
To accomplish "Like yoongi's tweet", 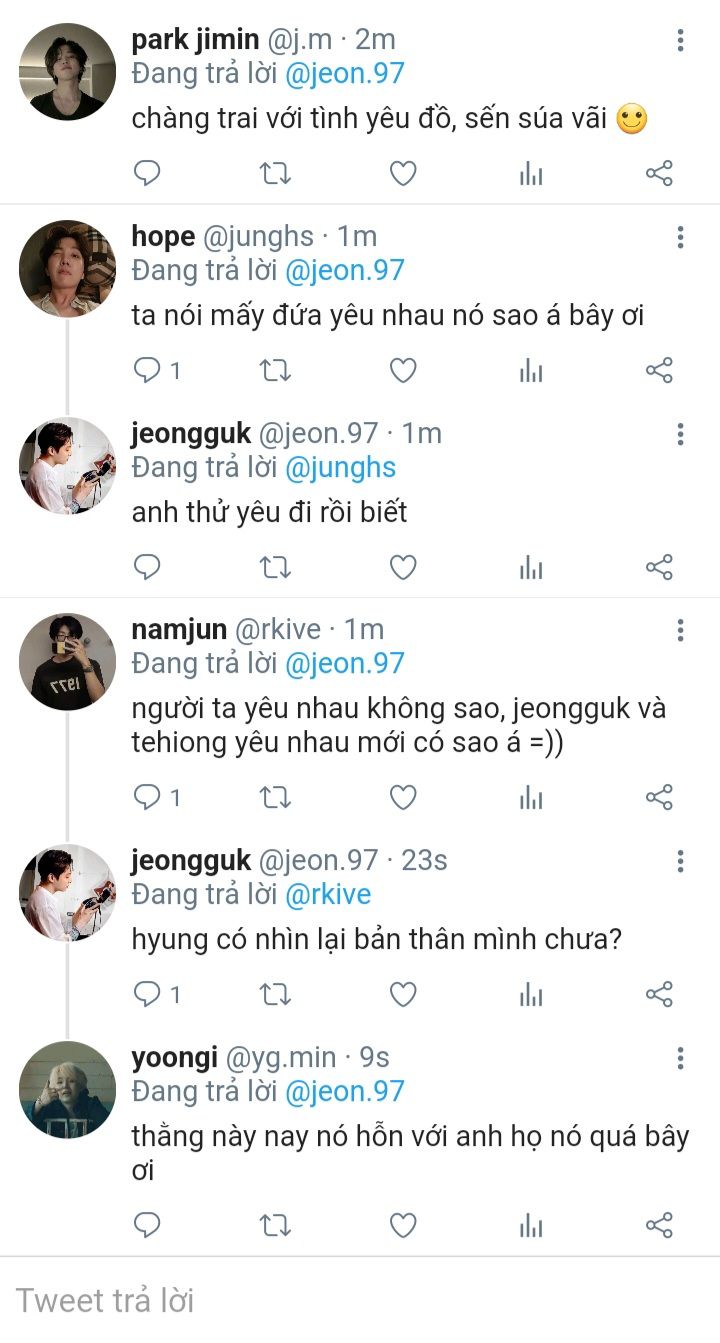I will (403, 1225).
